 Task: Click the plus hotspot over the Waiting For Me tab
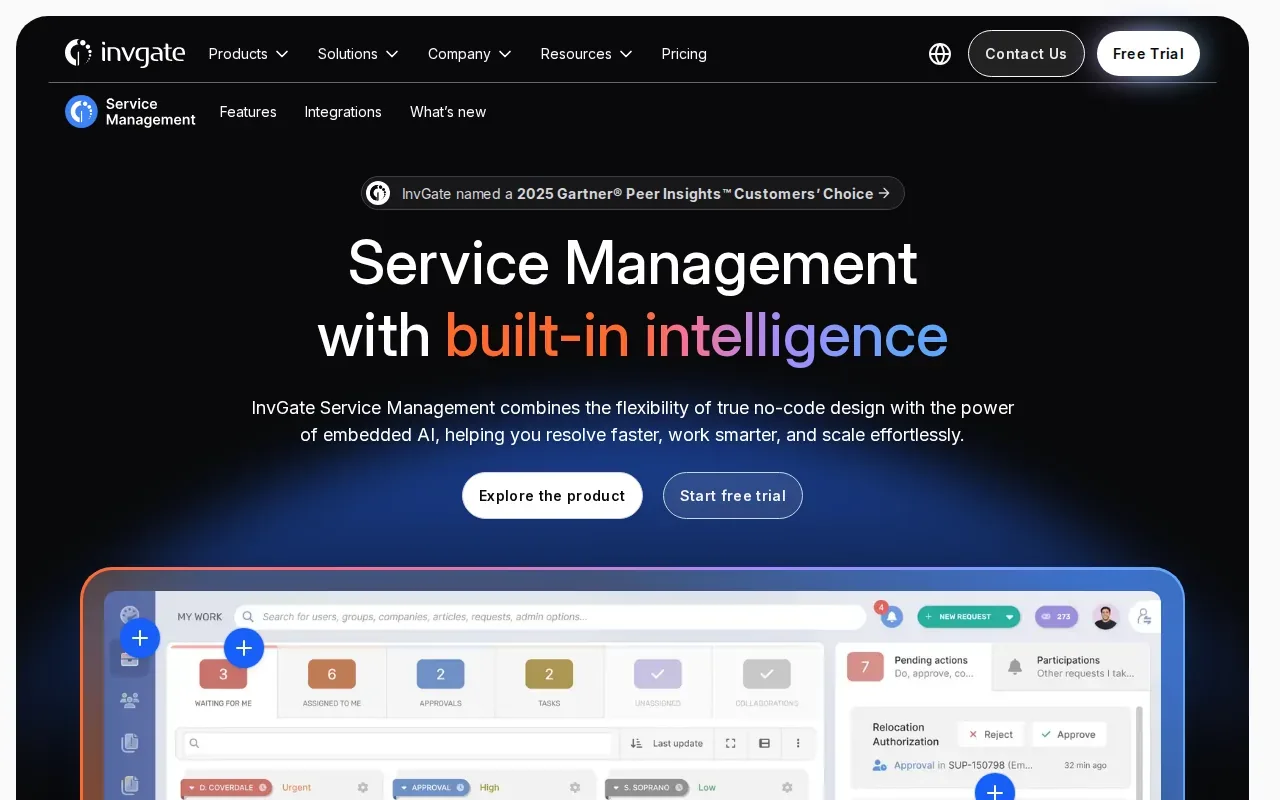coord(244,648)
